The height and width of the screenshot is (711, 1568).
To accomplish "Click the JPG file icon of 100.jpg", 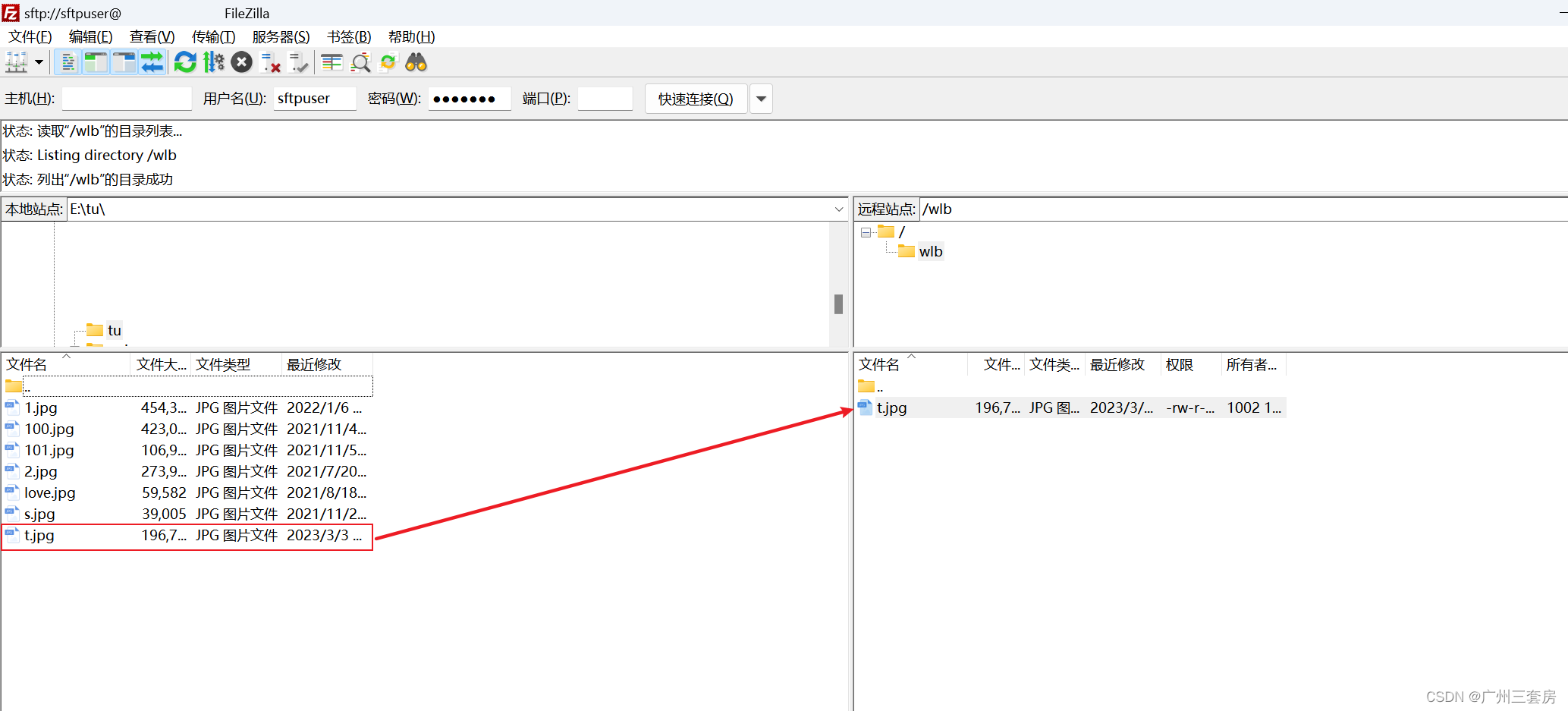I will tap(12, 428).
